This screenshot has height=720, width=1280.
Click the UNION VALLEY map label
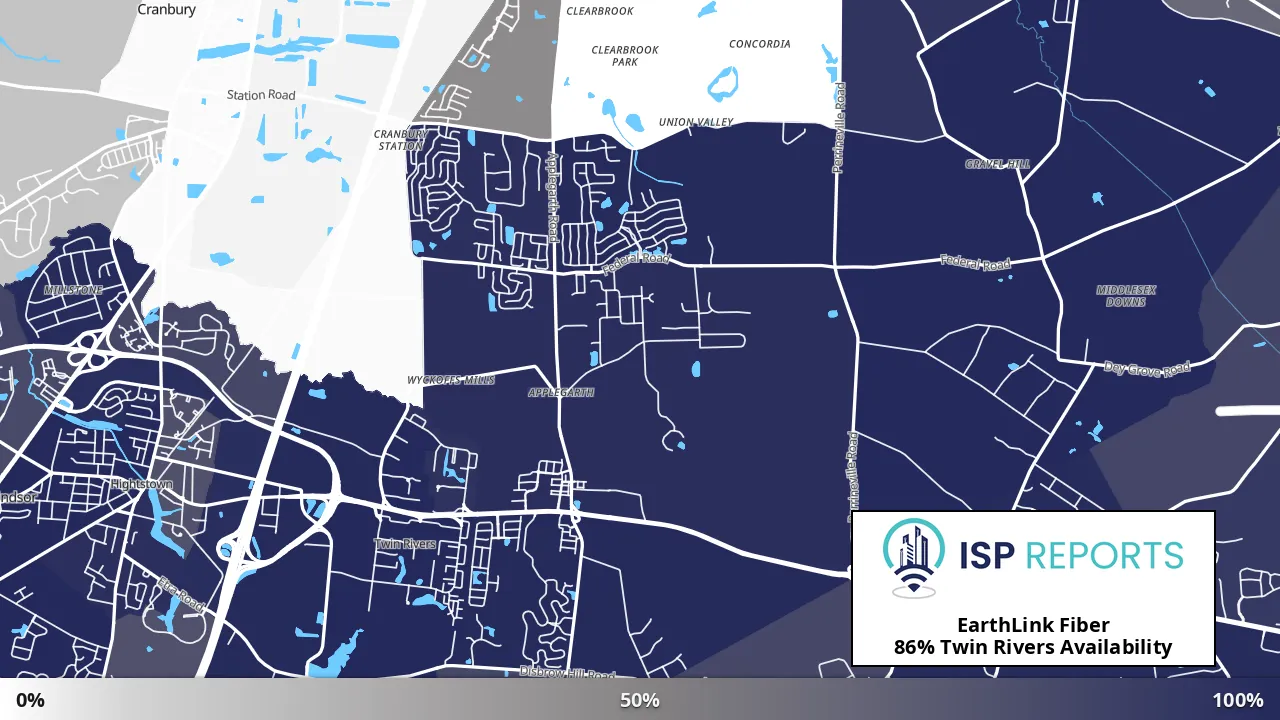[x=696, y=122]
